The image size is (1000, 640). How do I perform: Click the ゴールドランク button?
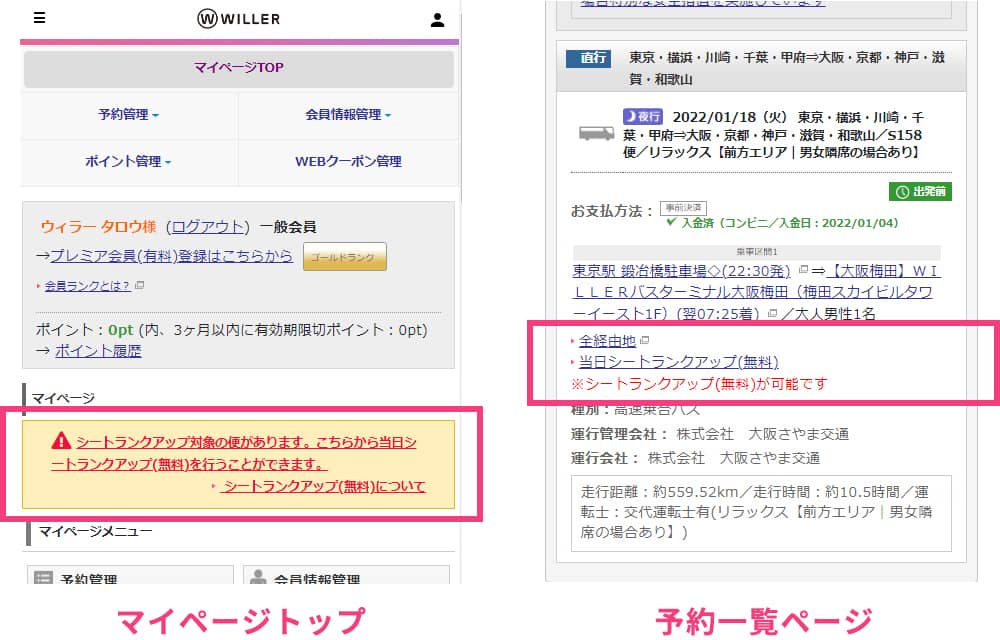[x=344, y=256]
